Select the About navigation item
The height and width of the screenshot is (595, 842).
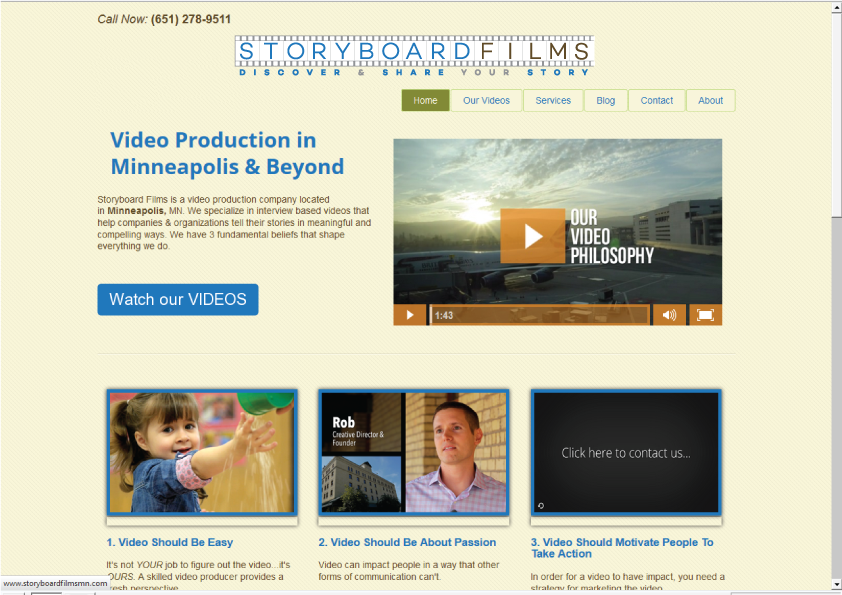711,101
